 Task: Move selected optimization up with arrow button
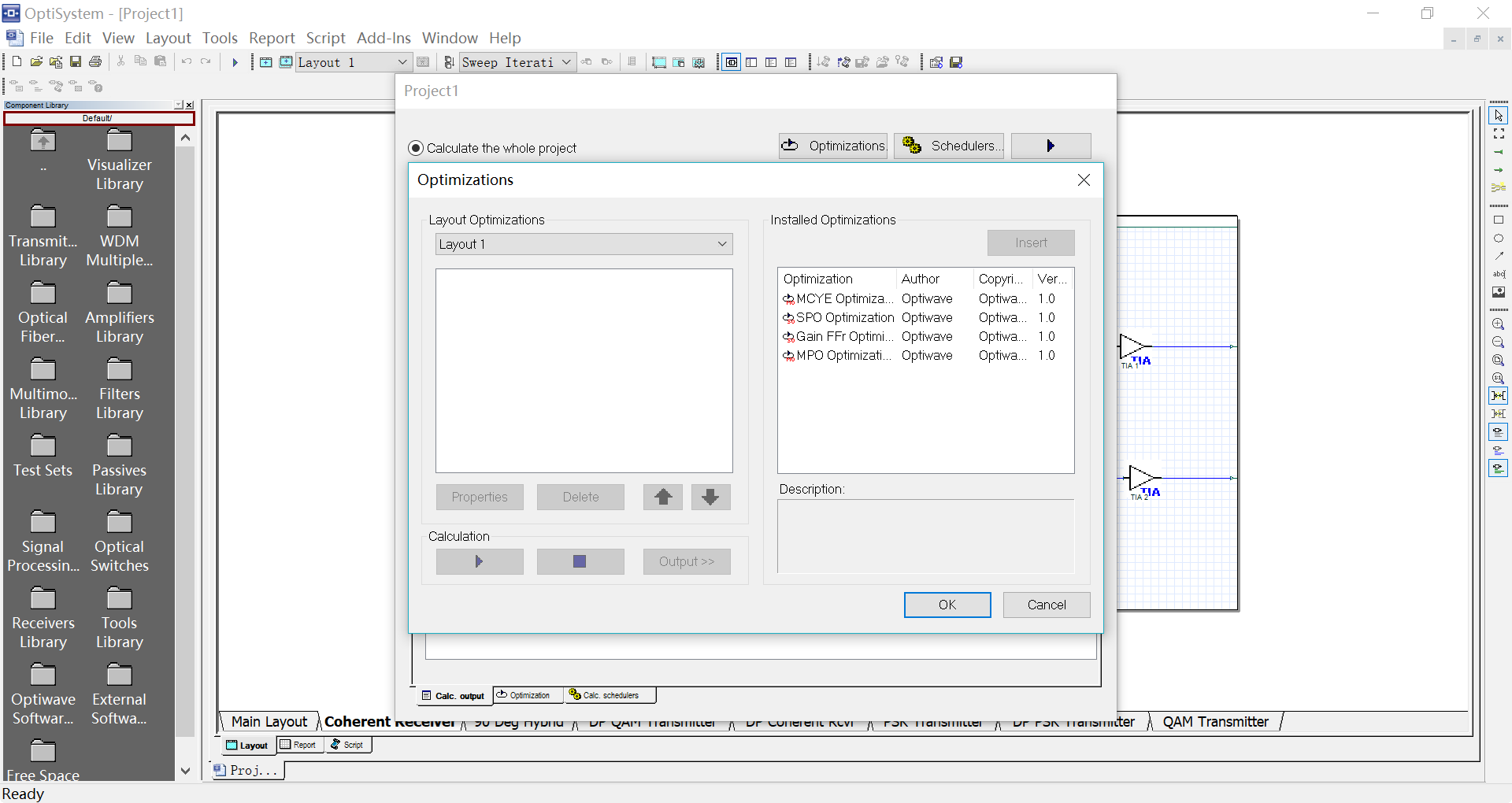point(663,497)
